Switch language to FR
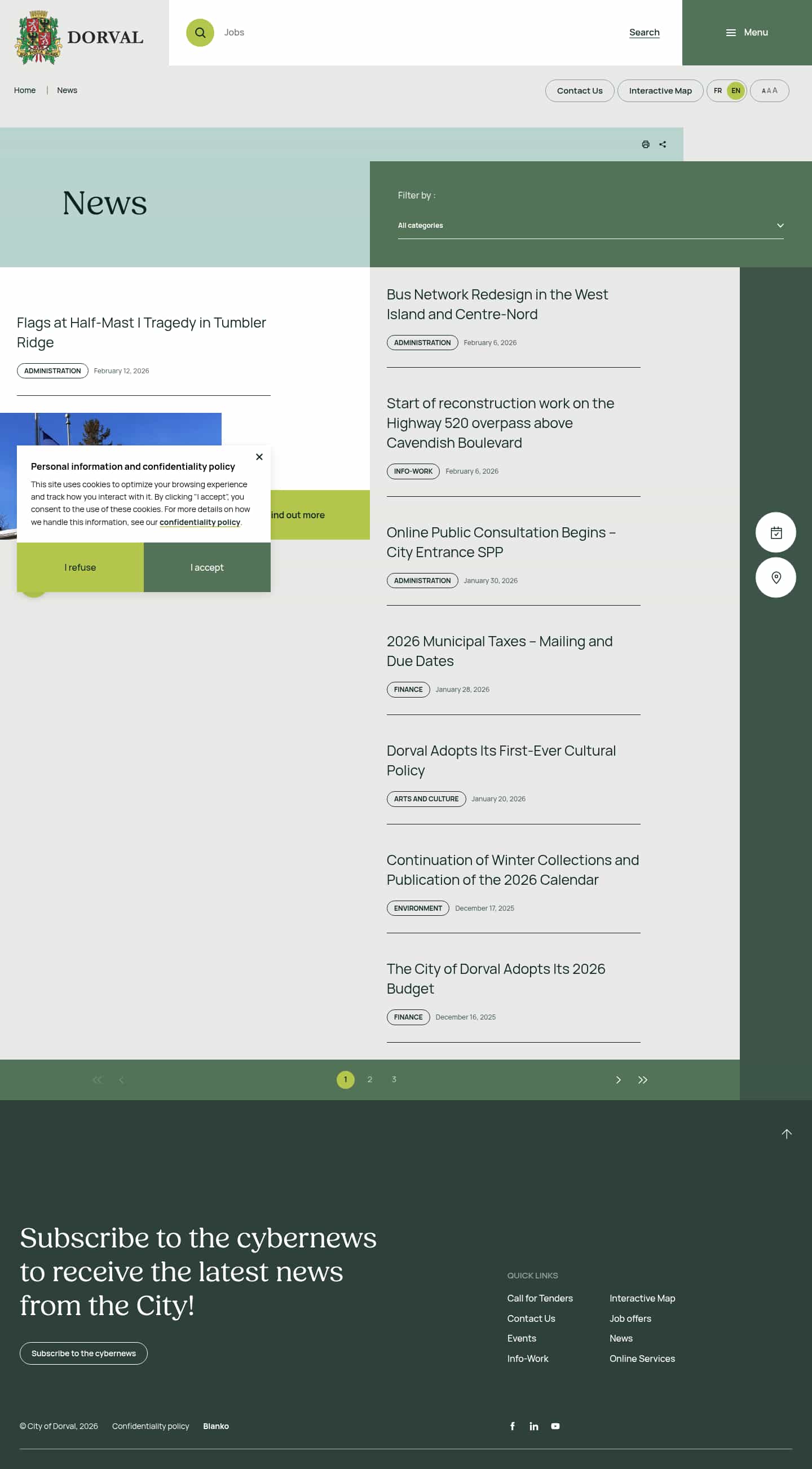Viewport: 812px width, 1469px height. tap(717, 91)
